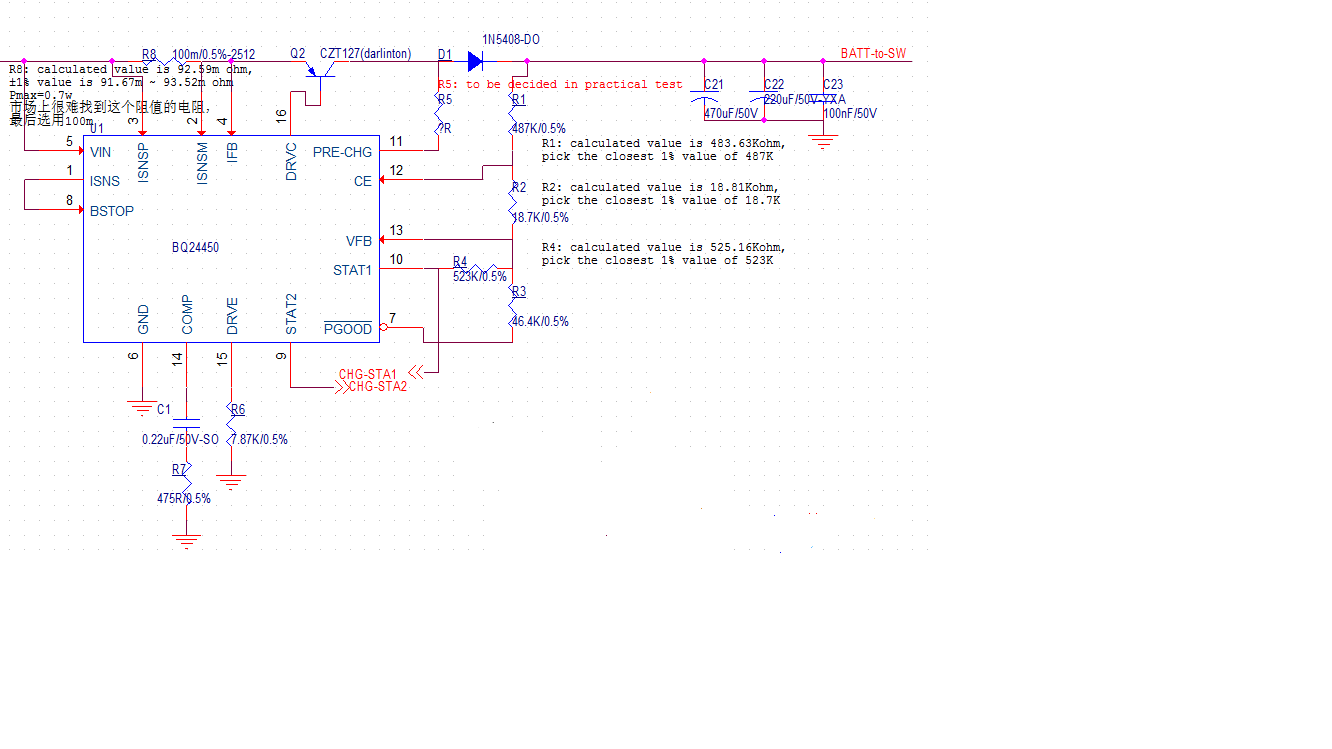1332x749 pixels.
Task: Select the BQ24450 part name text
Action: point(195,247)
